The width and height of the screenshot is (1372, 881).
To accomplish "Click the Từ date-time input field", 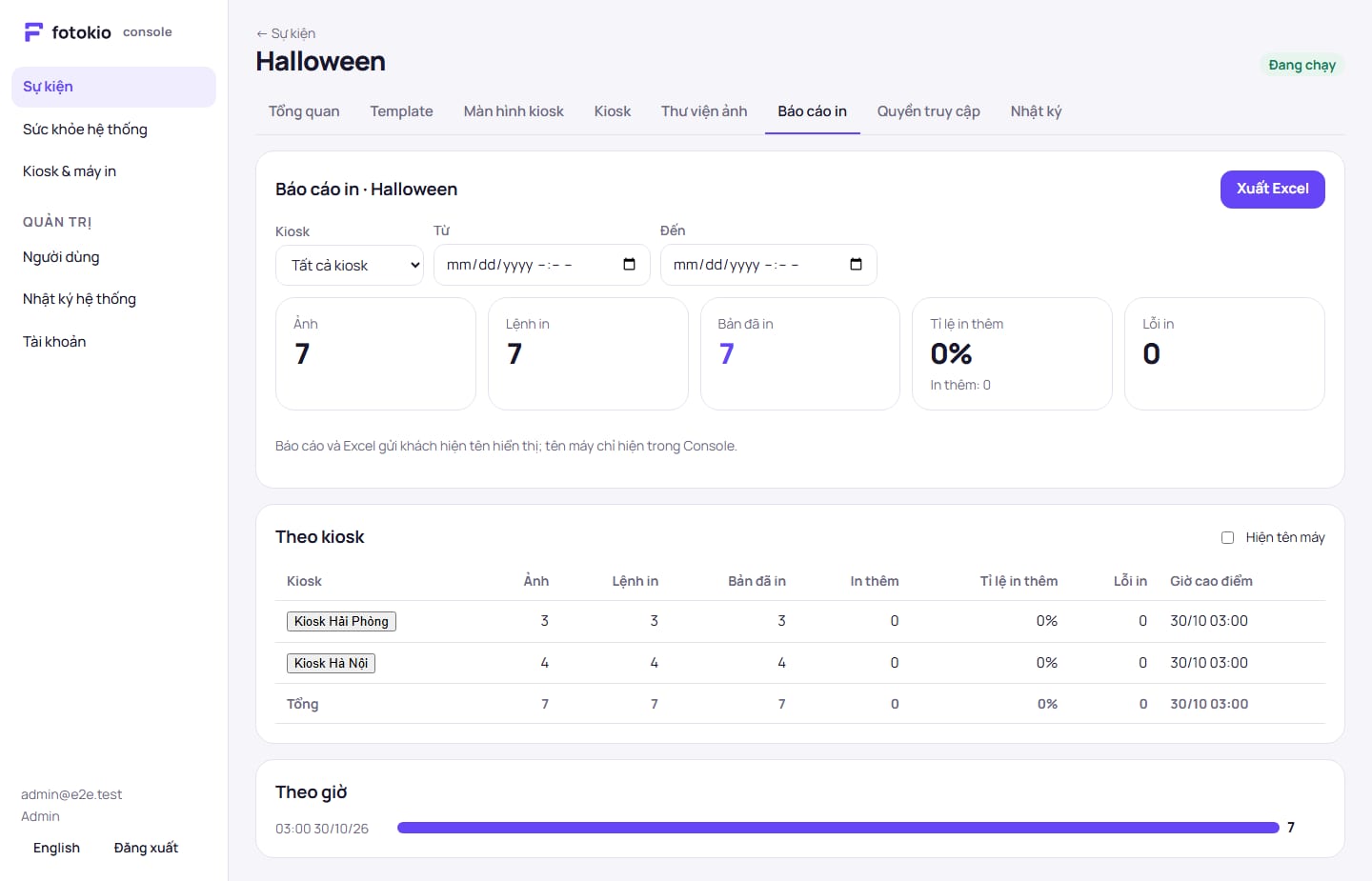I will pyautogui.click(x=541, y=265).
